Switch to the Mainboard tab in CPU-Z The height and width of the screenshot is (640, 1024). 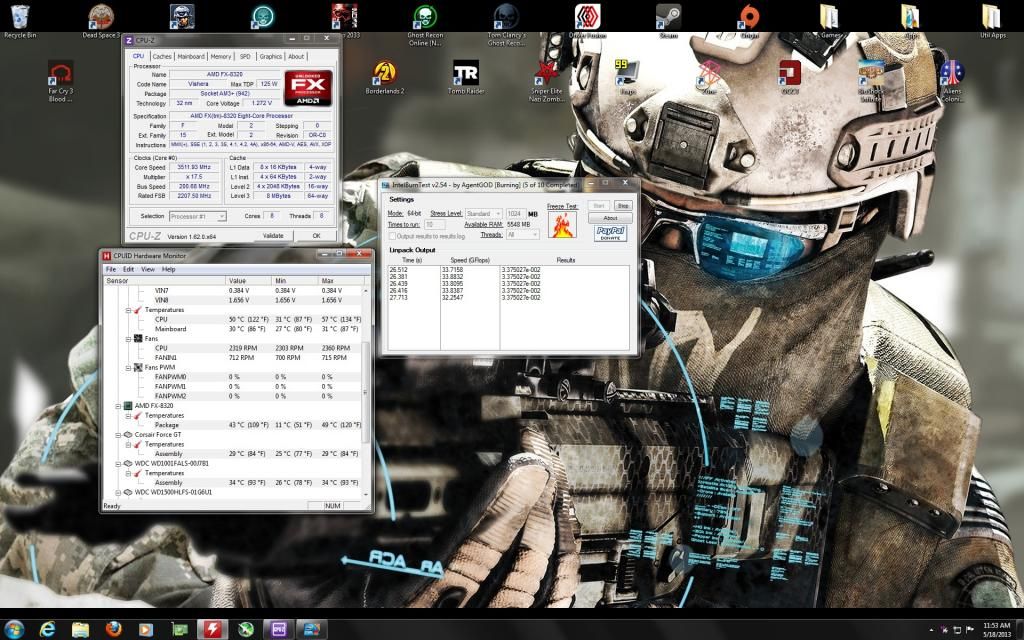(x=191, y=57)
